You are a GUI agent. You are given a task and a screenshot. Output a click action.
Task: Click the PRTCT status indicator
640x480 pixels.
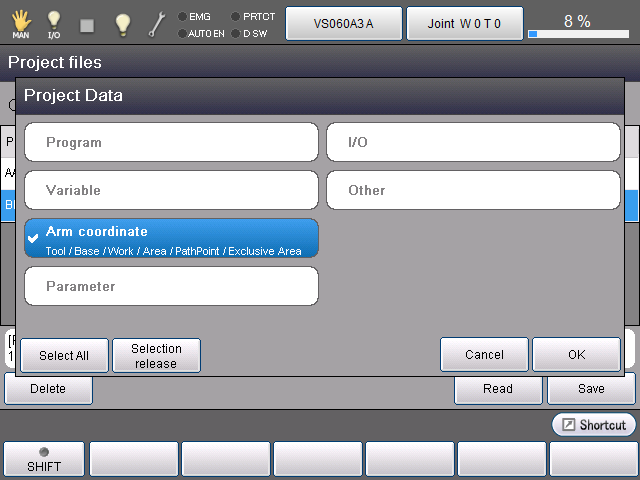point(252,16)
